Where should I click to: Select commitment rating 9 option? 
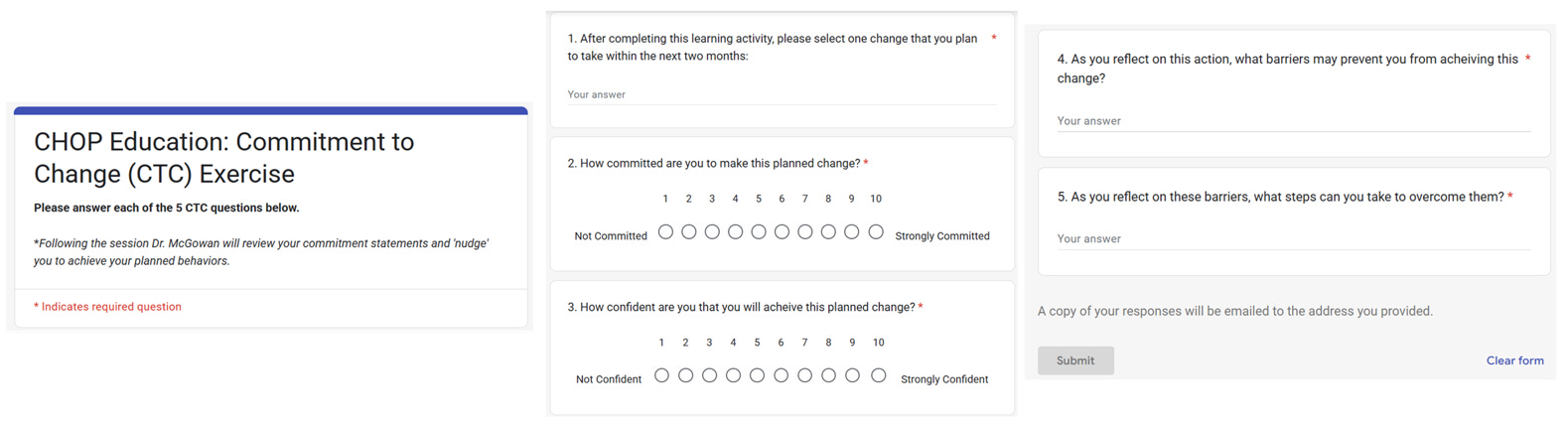[852, 232]
